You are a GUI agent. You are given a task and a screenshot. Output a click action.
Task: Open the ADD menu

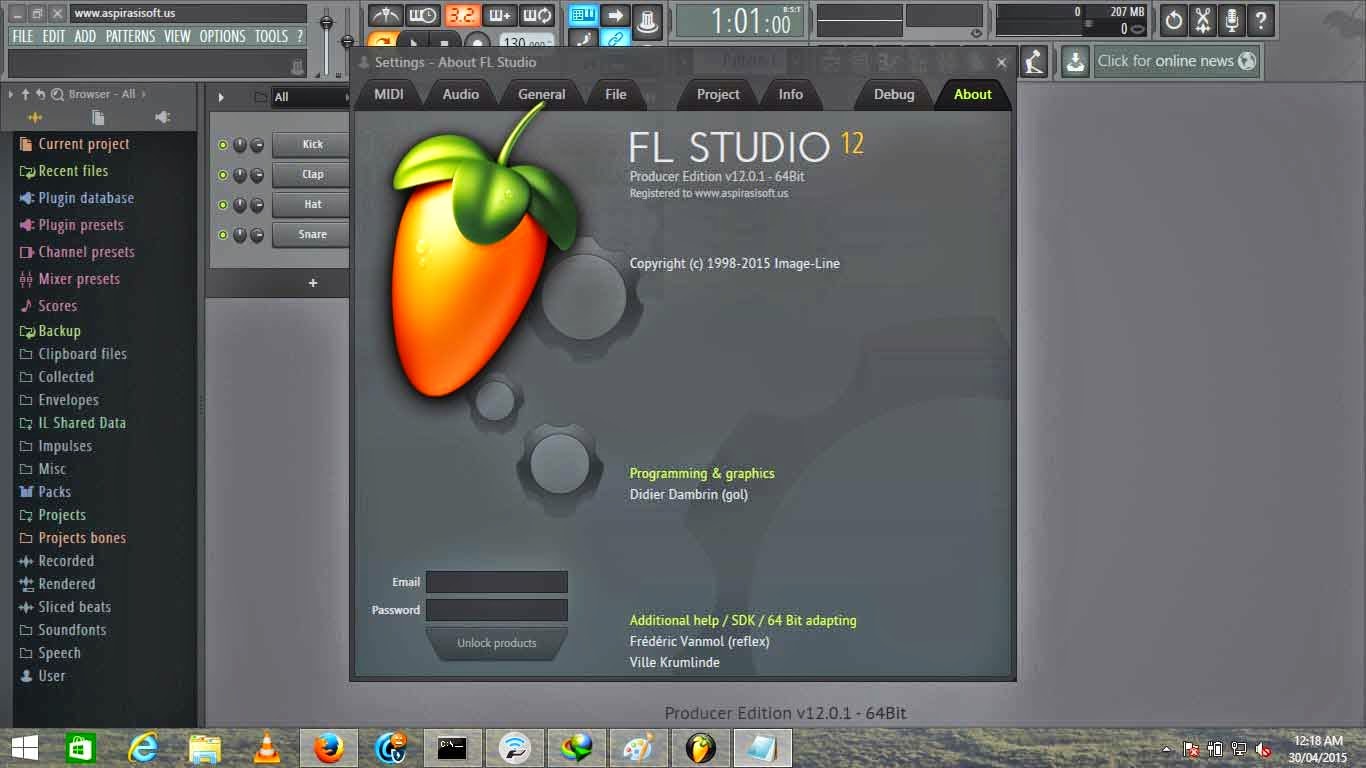[x=85, y=36]
